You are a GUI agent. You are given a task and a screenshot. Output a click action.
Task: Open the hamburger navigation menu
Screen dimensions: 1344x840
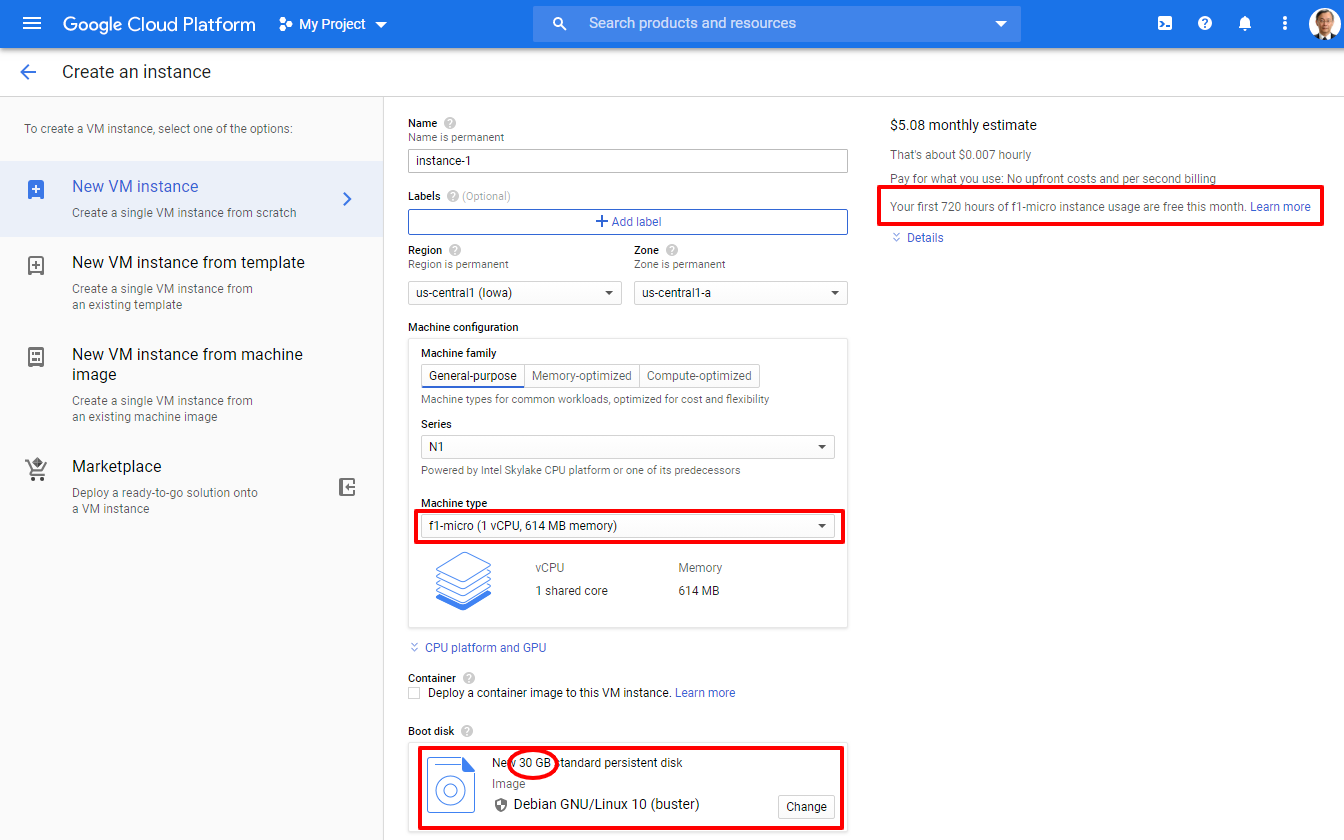(32, 23)
